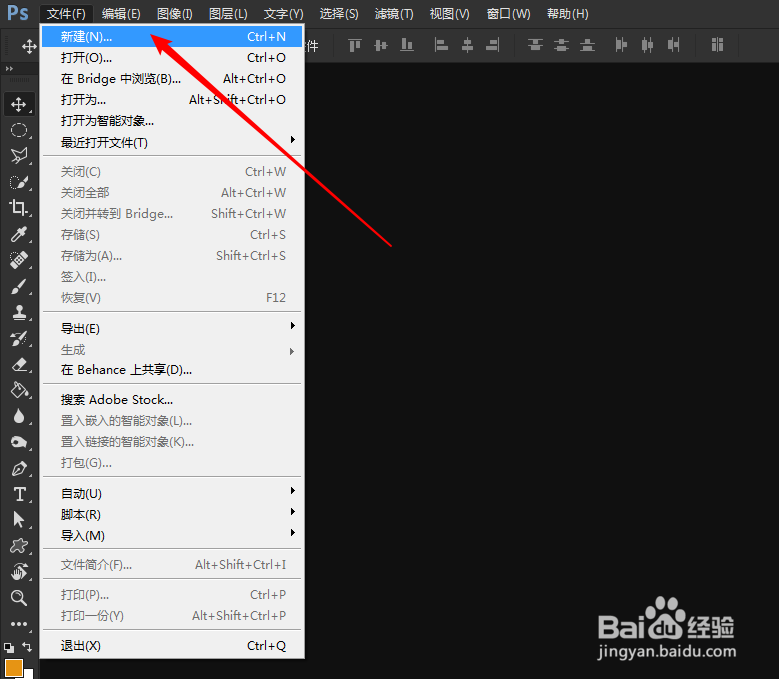Select the Paint Bucket tool
Screen dimensions: 779x679
click(19, 390)
